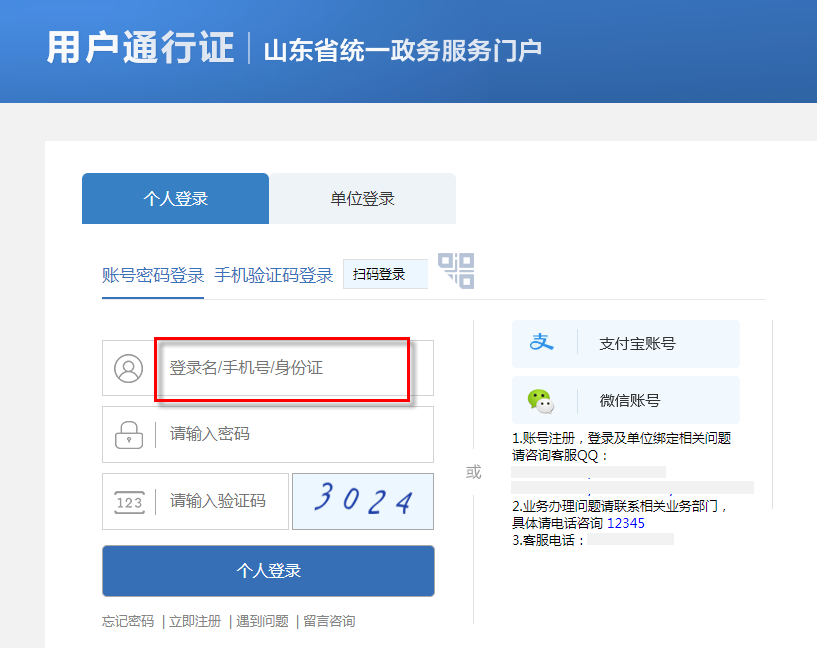Click the user avatar icon in username field
This screenshot has width=817, height=648.
(129, 368)
